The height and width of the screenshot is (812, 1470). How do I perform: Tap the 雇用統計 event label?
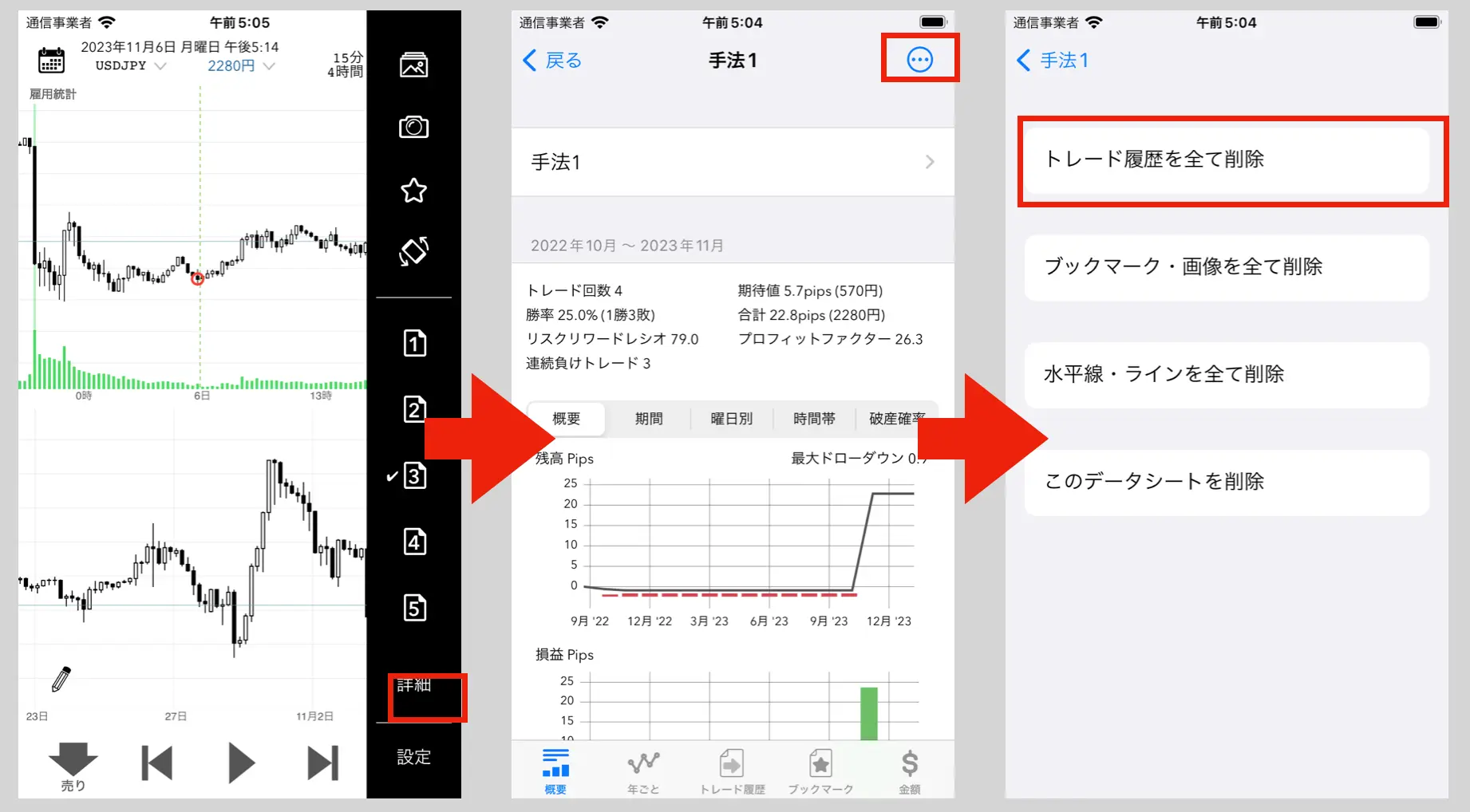point(53,94)
